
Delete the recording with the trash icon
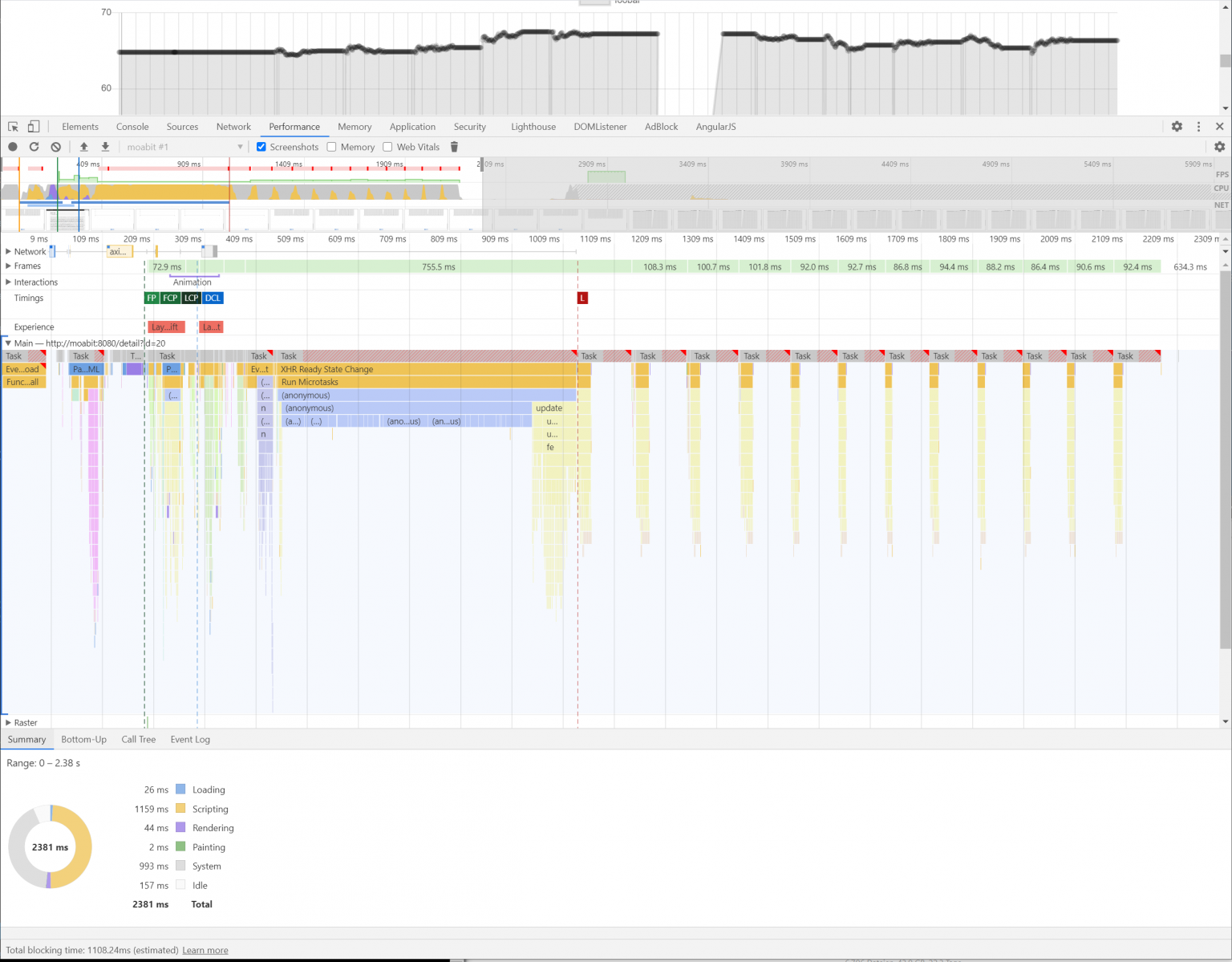tap(454, 147)
